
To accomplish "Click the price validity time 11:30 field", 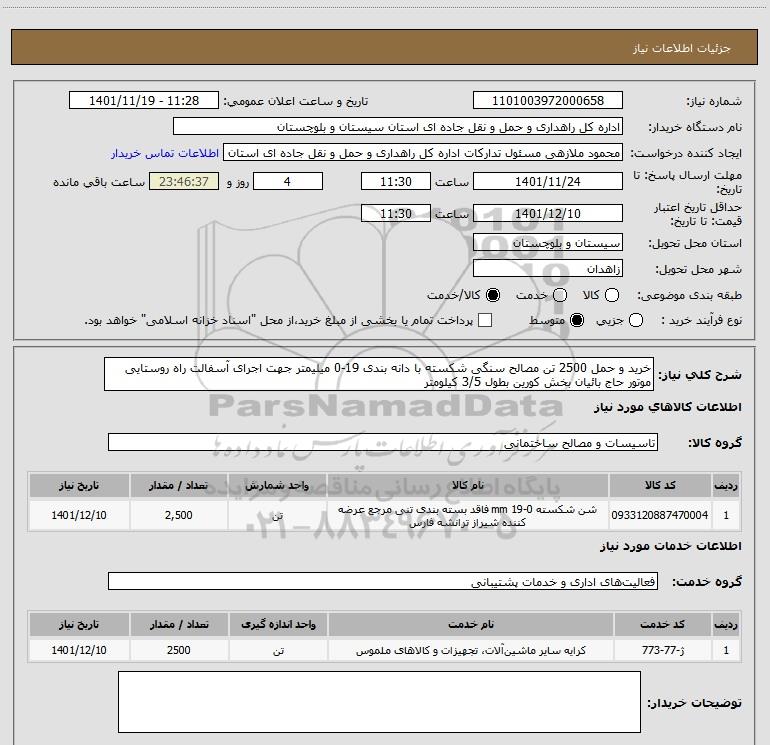I will coord(396,213).
